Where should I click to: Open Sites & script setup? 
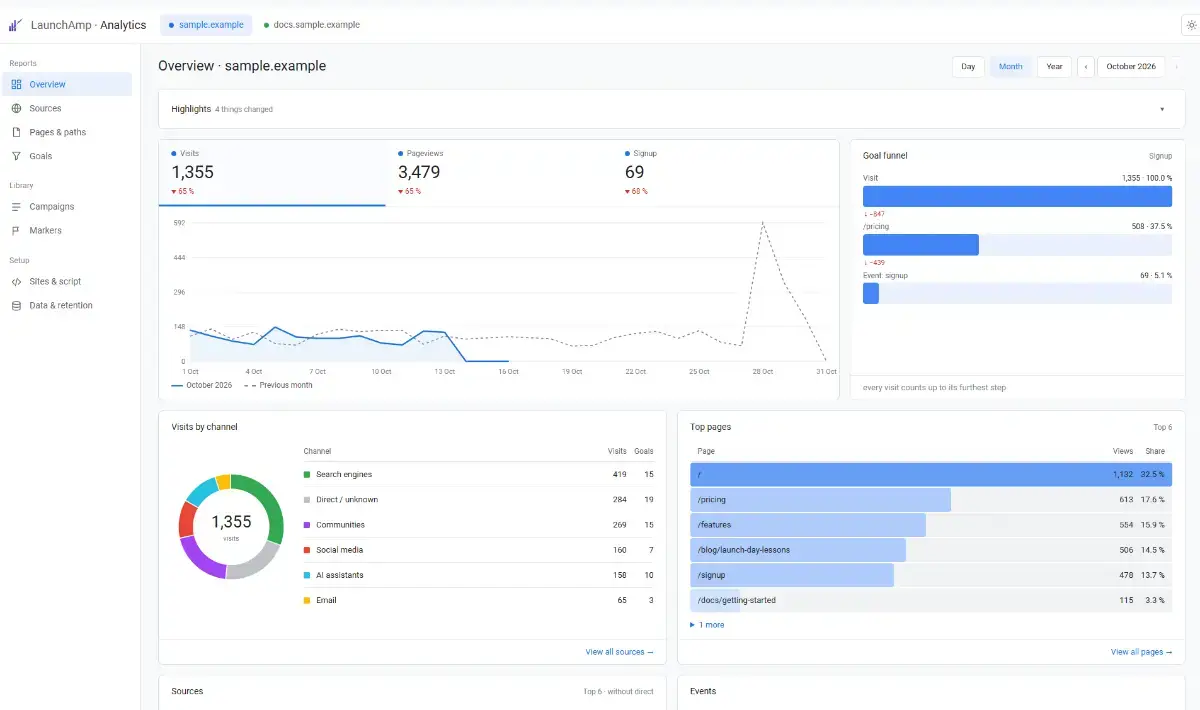pos(68,282)
